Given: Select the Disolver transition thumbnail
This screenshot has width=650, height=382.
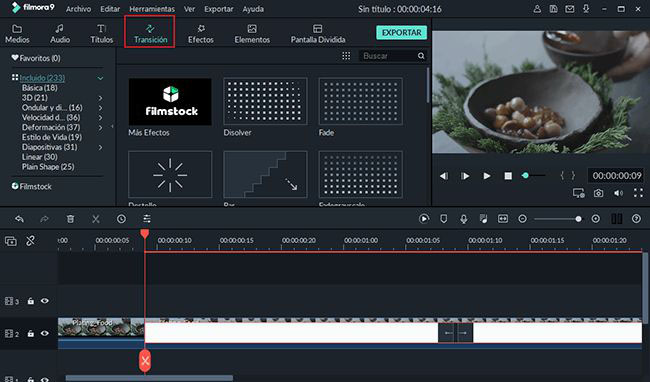Looking at the screenshot, I should pyautogui.click(x=265, y=102).
